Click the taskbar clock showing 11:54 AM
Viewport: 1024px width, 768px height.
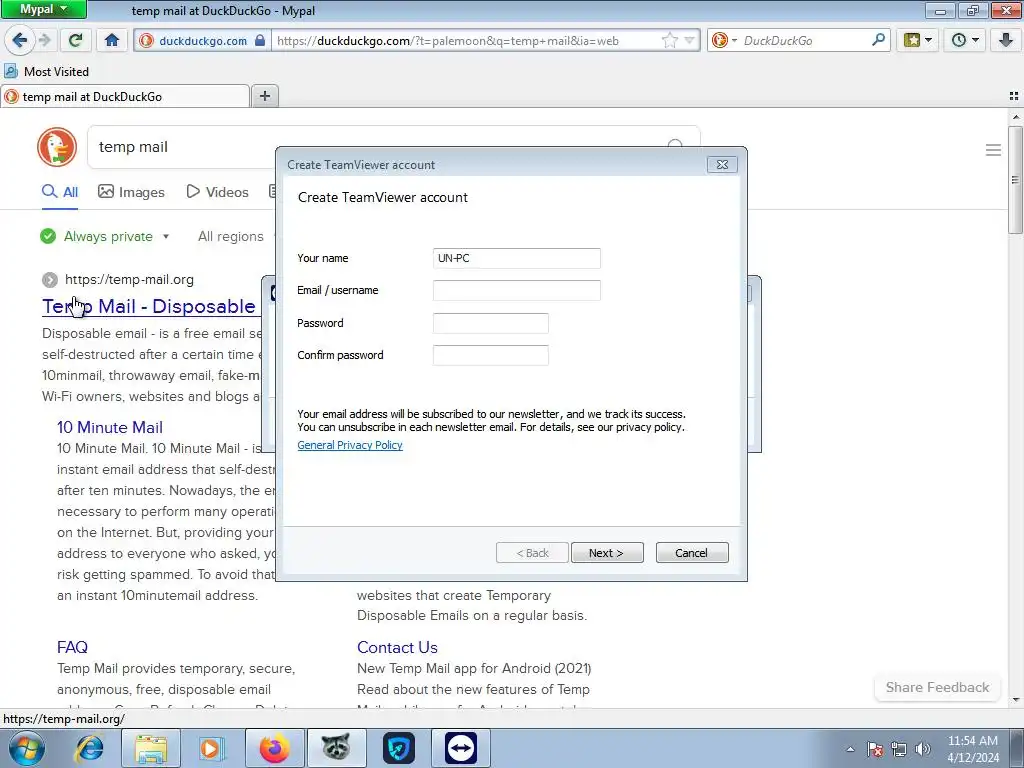coord(972,749)
